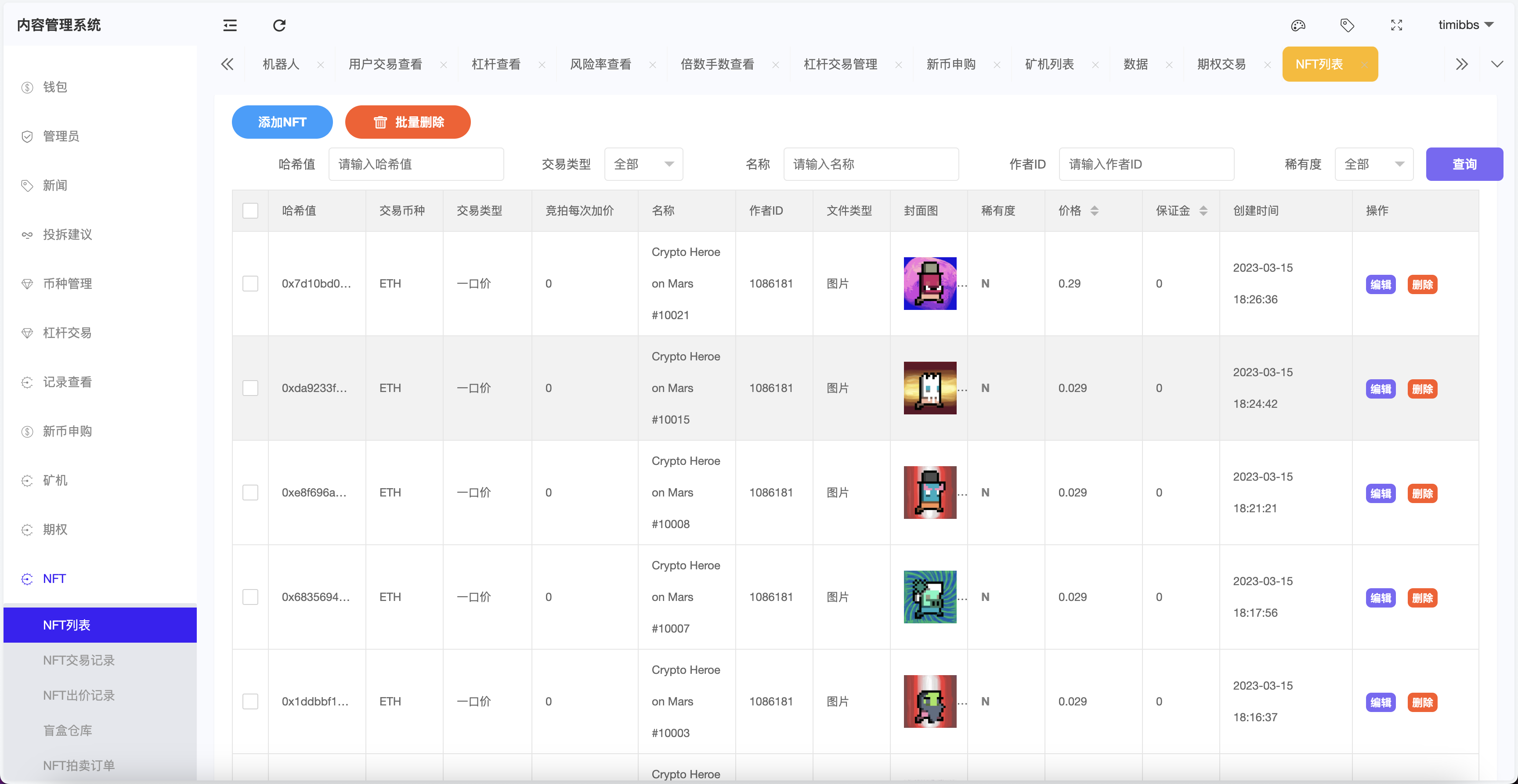This screenshot has width=1518, height=784.
Task: Click the 批量删除 button
Action: click(x=407, y=122)
